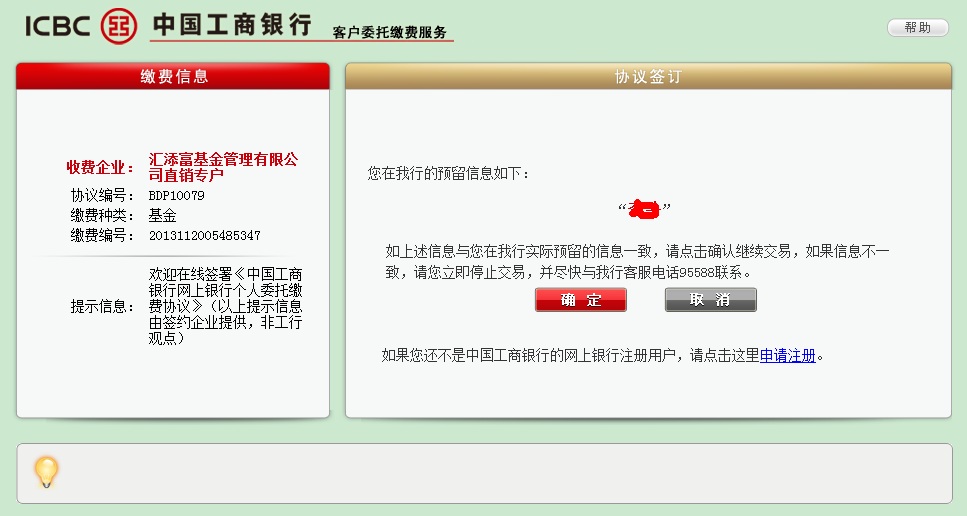The width and height of the screenshot is (967, 516).
Task: Click the agreement number BDP10079
Action: [176, 196]
